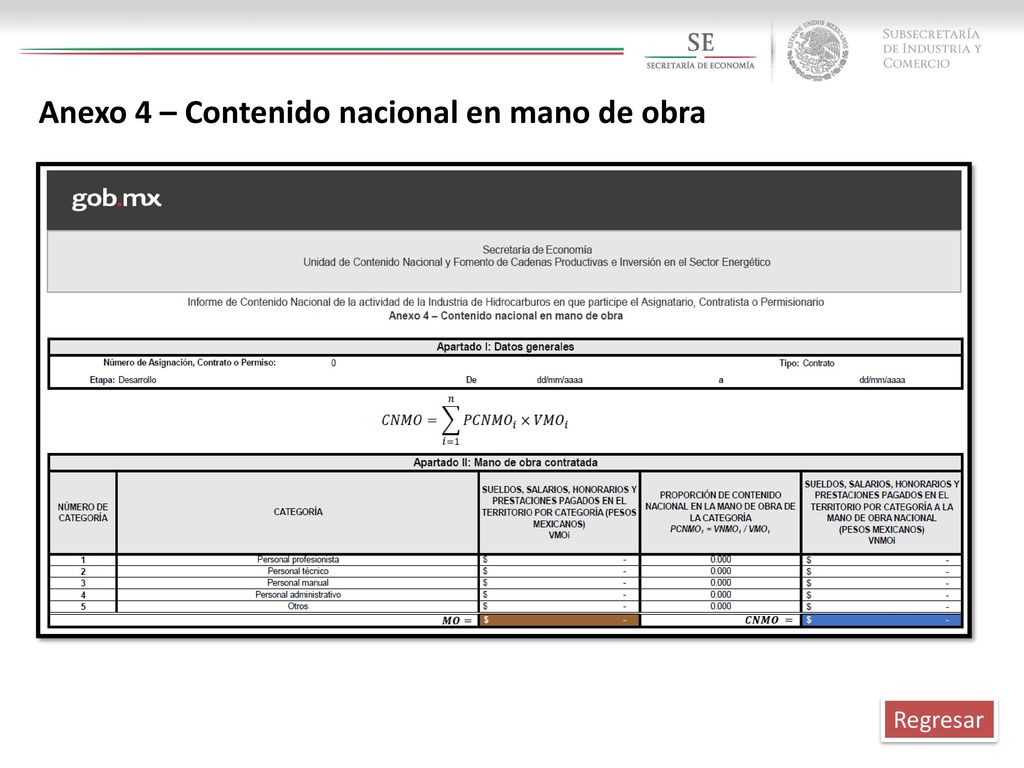
Task: Click the 0.000 proportion for Personal manual
Action: tap(720, 583)
